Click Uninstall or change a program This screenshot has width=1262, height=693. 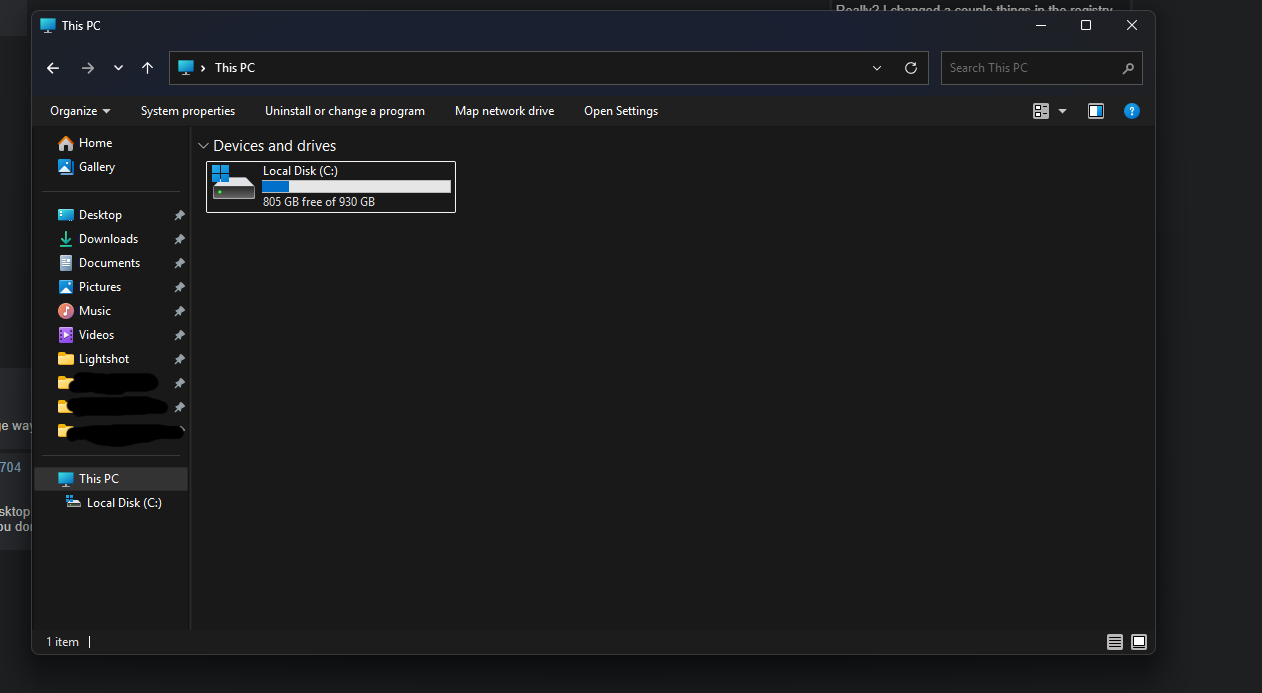pyautogui.click(x=345, y=111)
